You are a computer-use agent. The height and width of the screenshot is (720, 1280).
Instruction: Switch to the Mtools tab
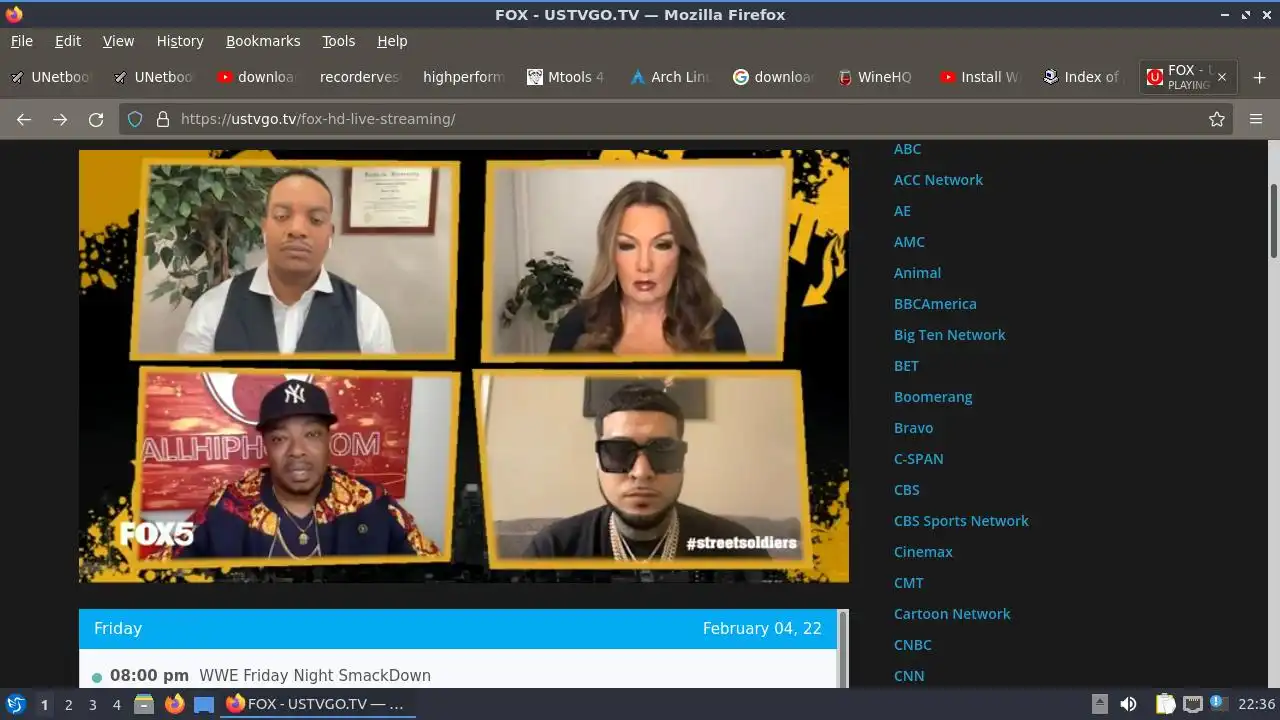tap(566, 77)
